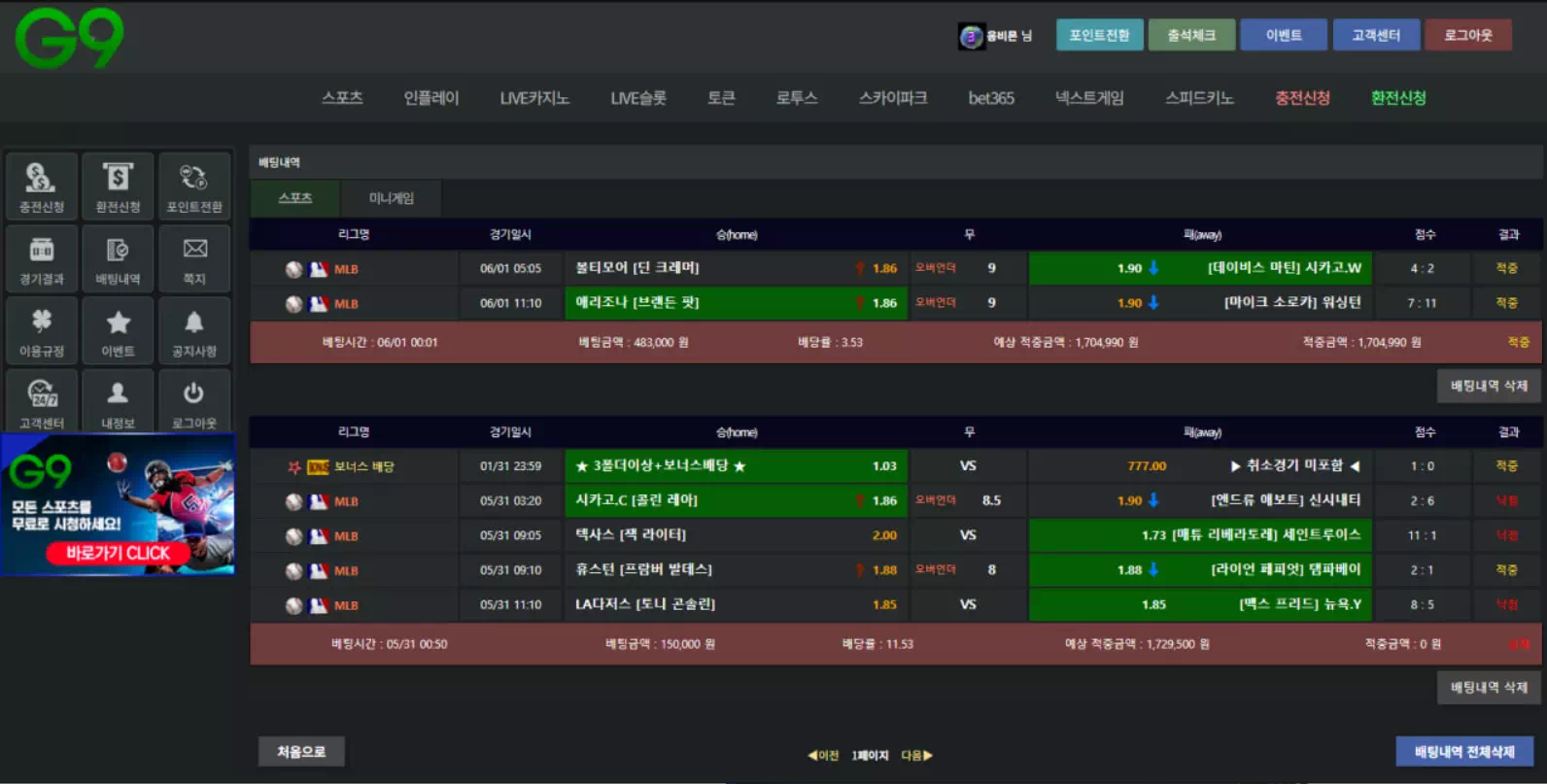Click the blue down arrow beside 신시내티 odds
The height and width of the screenshot is (784, 1547).
pyautogui.click(x=1153, y=500)
